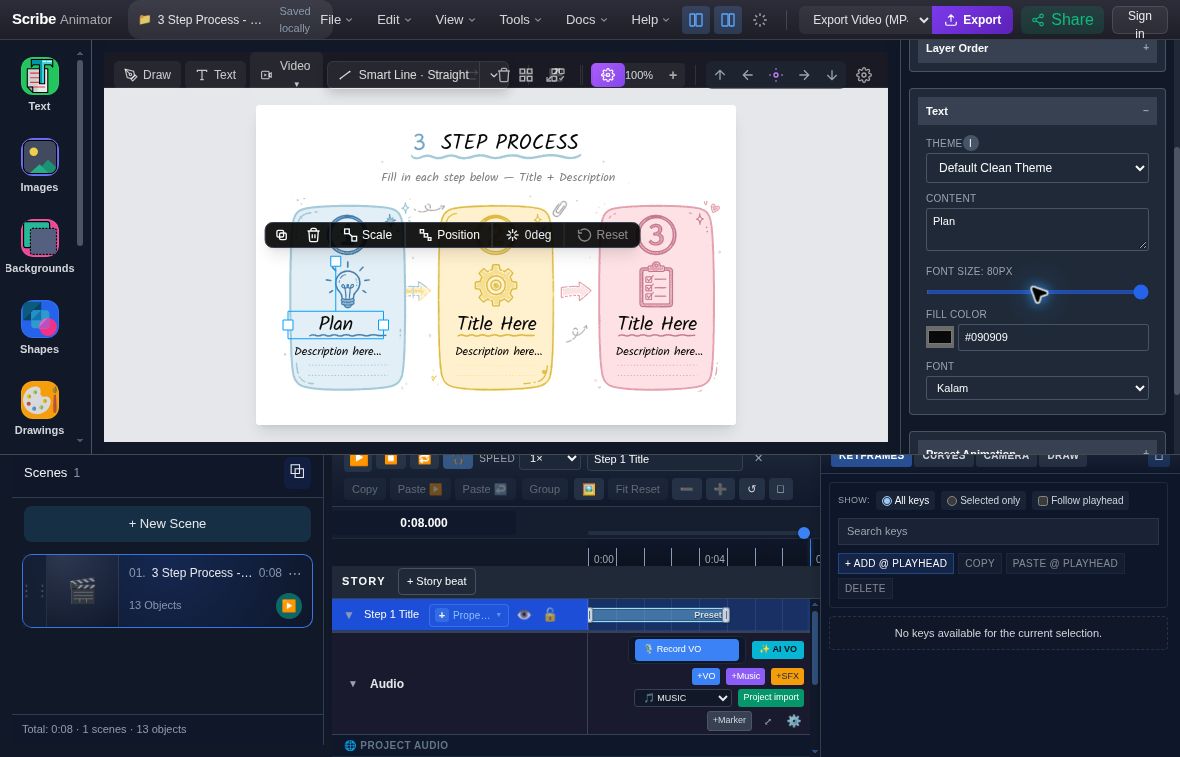Click the trash icon in canvas toolbar

click(x=503, y=74)
